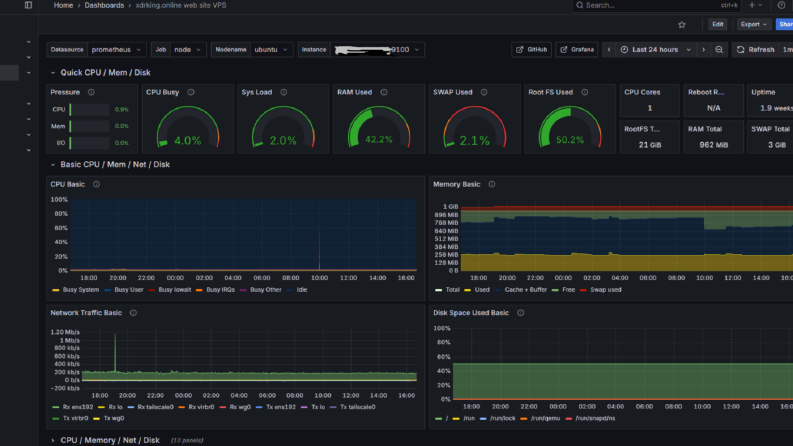Toggle /run/qemu series in Disk legend
793x446 pixels.
(545, 418)
